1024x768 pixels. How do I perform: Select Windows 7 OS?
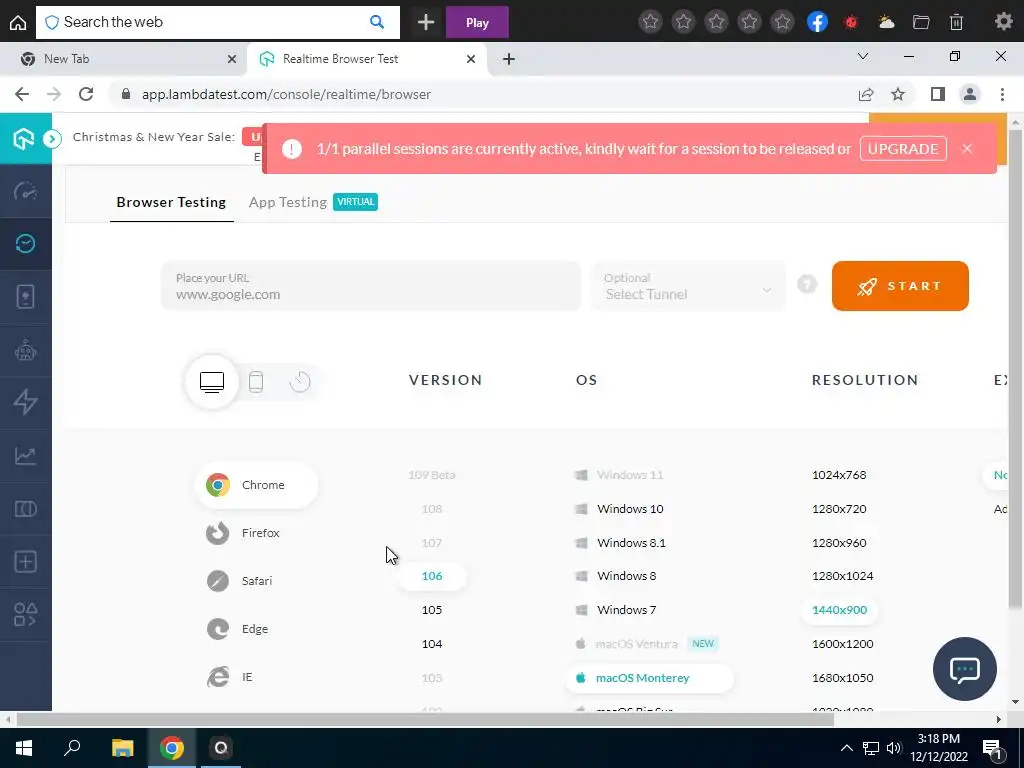(615, 610)
